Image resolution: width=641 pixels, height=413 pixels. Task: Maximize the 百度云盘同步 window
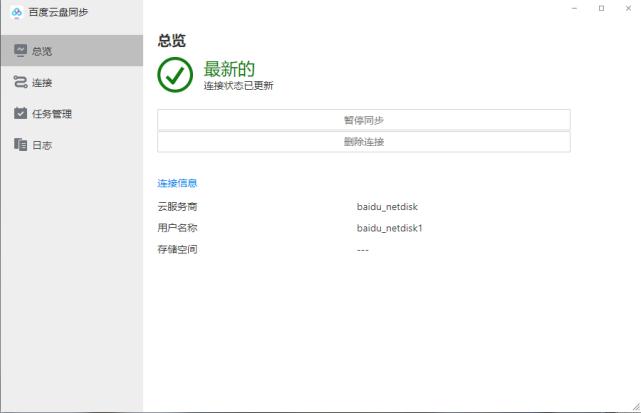[x=601, y=8]
